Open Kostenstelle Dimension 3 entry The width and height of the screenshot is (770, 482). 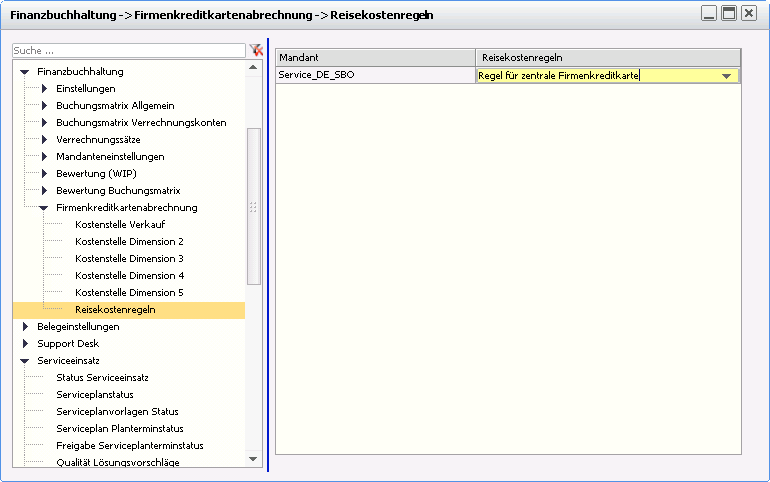pos(129,259)
